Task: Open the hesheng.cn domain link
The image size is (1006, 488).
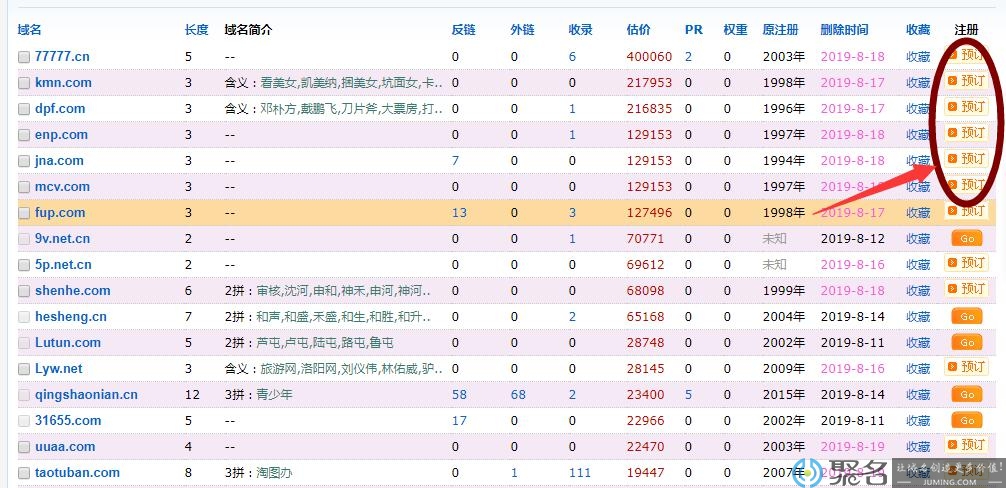Action: click(x=71, y=317)
